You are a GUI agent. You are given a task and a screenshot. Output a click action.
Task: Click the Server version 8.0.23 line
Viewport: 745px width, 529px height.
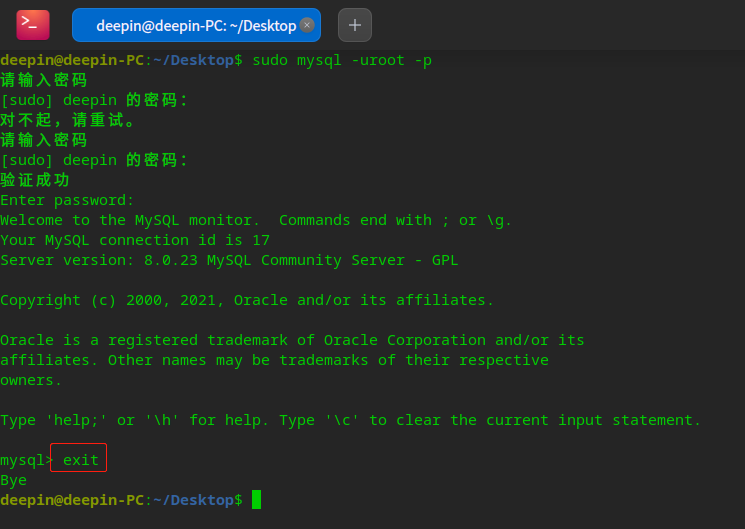[x=229, y=260]
